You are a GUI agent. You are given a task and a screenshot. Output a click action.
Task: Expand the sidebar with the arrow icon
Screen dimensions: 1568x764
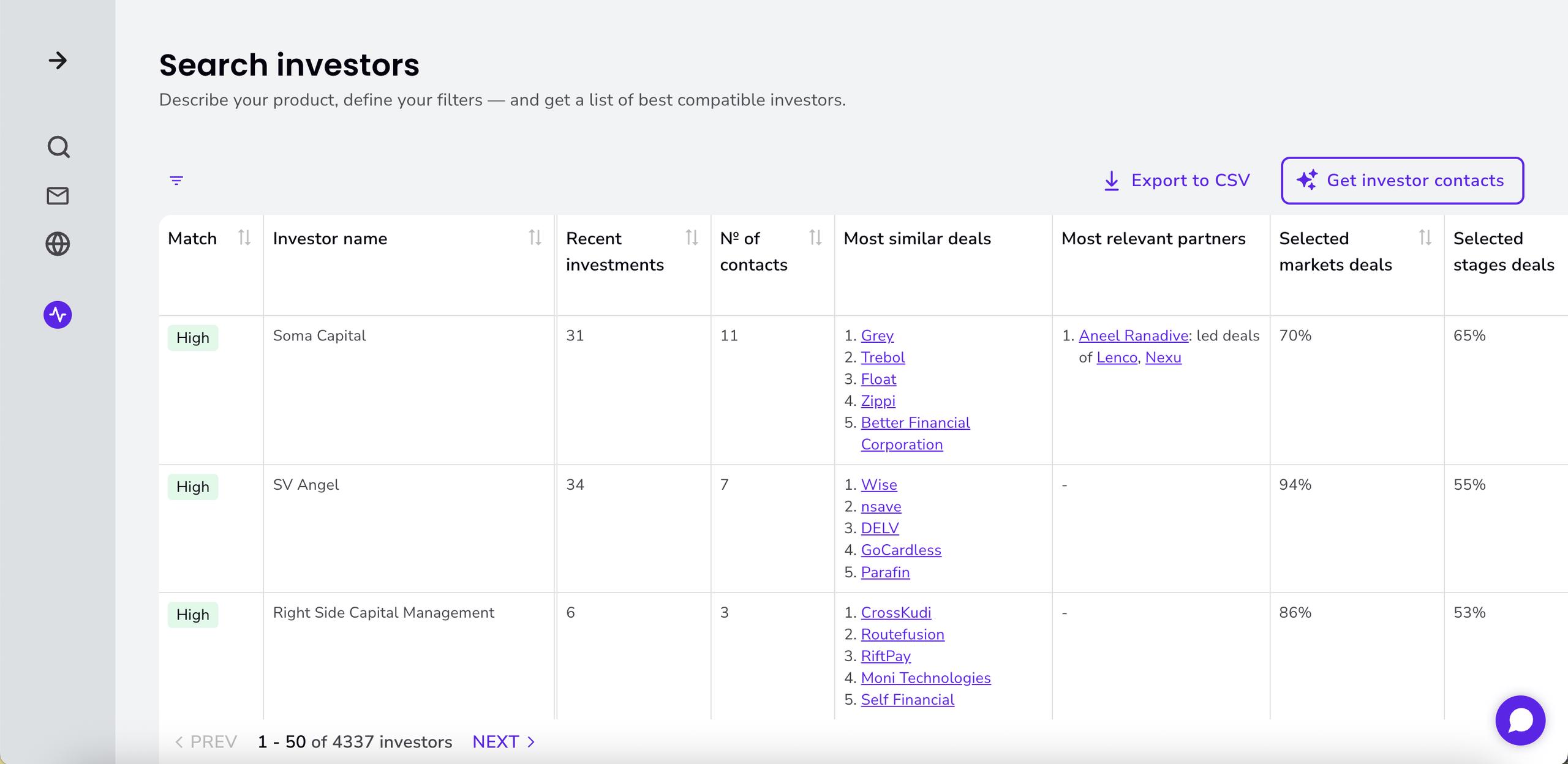click(x=58, y=61)
